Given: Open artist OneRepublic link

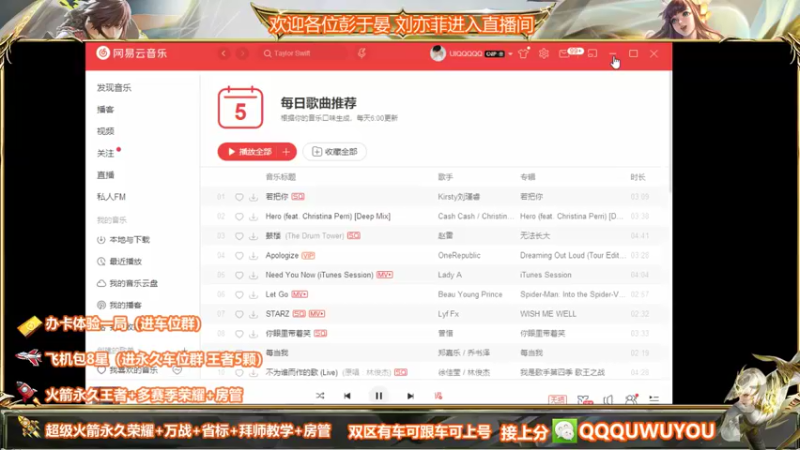Looking at the screenshot, I should click(459, 256).
